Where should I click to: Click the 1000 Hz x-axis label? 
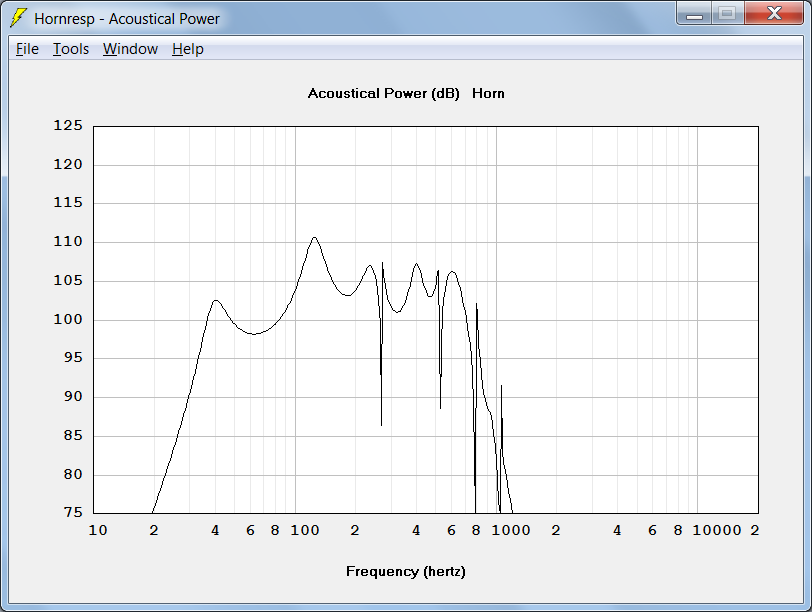[511, 530]
